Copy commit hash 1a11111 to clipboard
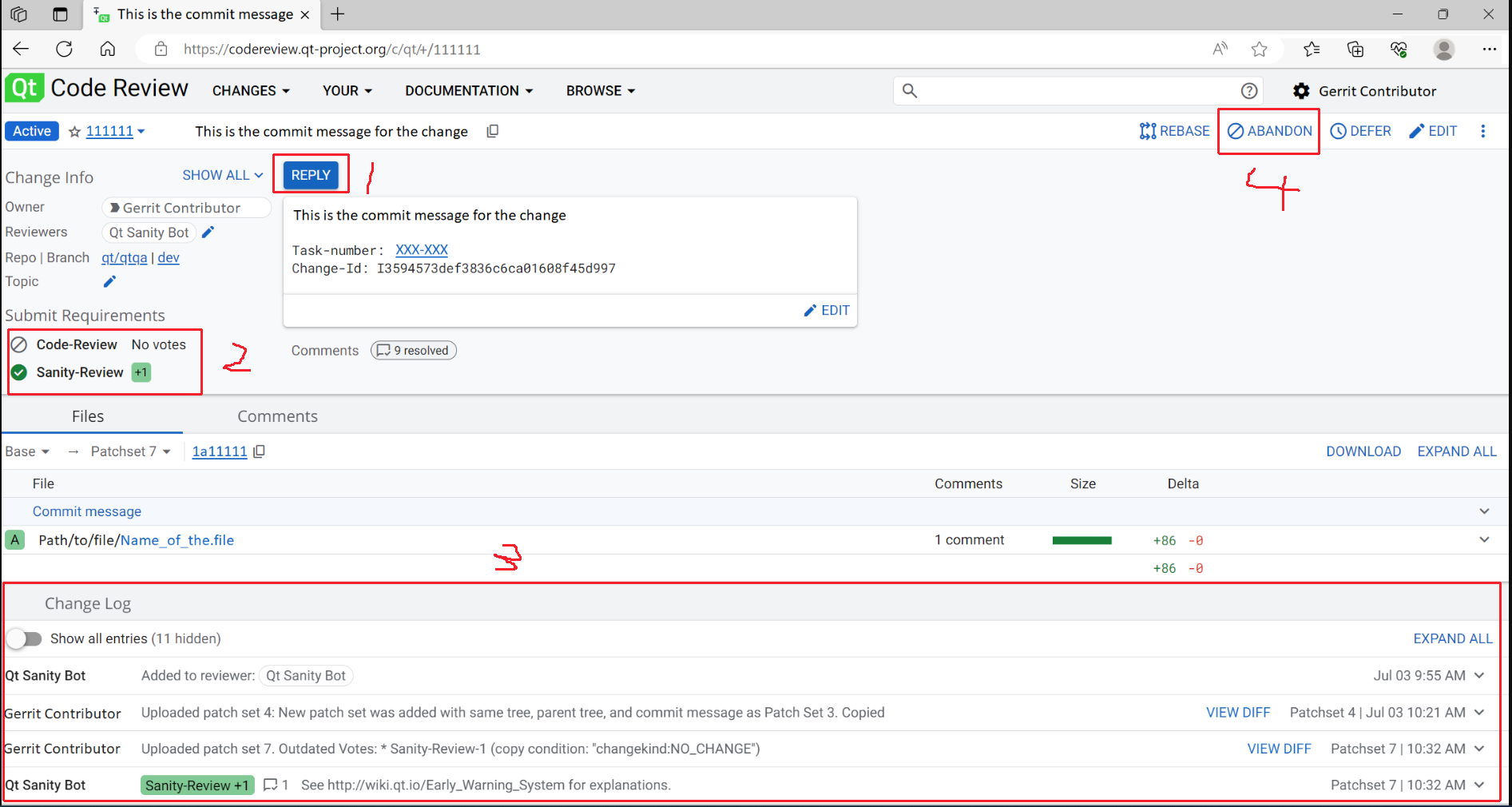The image size is (1512, 807). [260, 451]
